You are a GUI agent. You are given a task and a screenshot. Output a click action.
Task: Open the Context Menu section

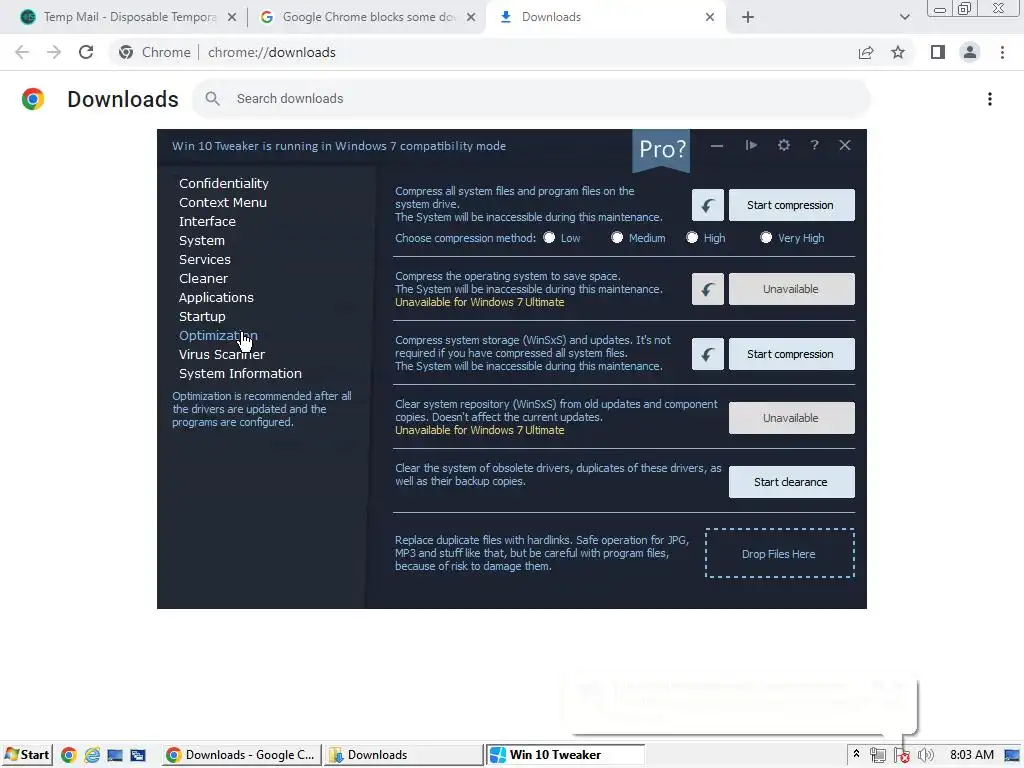pyautogui.click(x=223, y=202)
